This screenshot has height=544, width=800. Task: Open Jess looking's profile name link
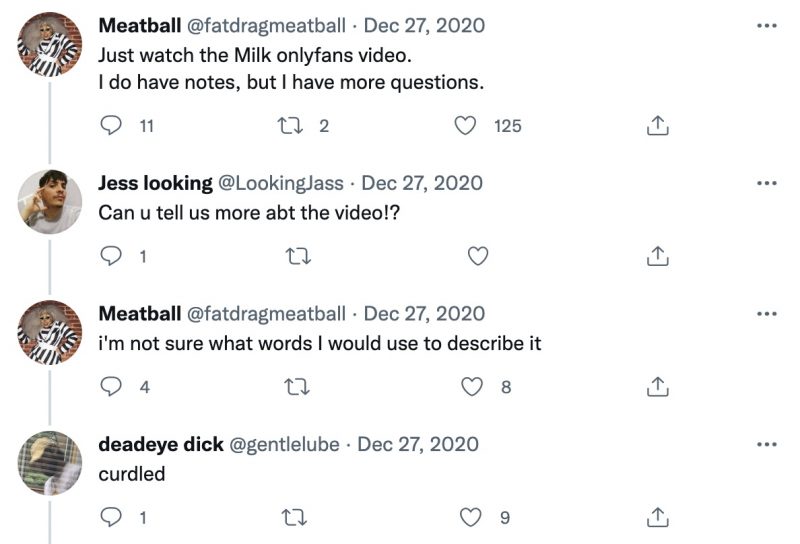coord(155,183)
